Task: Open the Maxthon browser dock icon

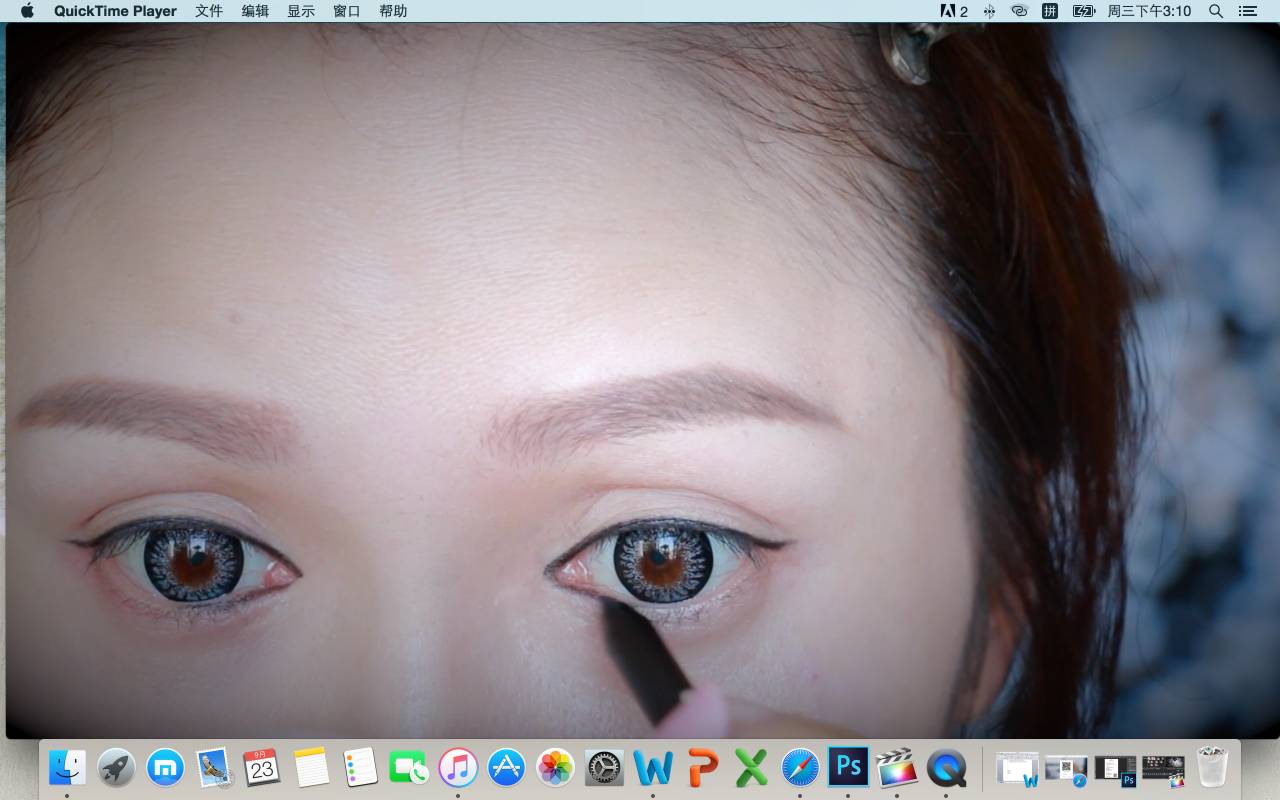Action: pyautogui.click(x=165, y=768)
